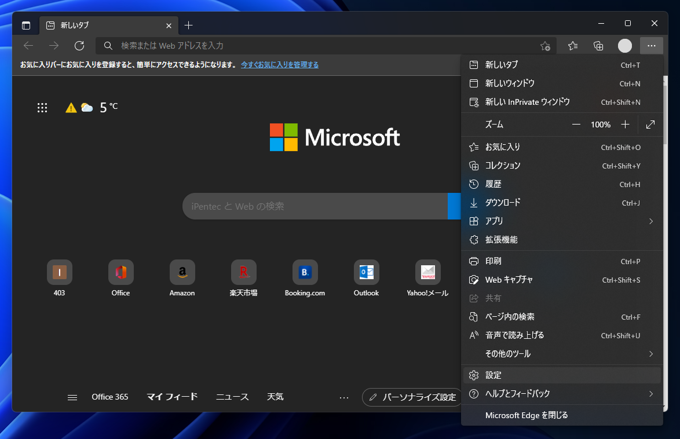This screenshot has width=680, height=439.
Task: Close the three-dot settings menu button
Action: point(651,46)
